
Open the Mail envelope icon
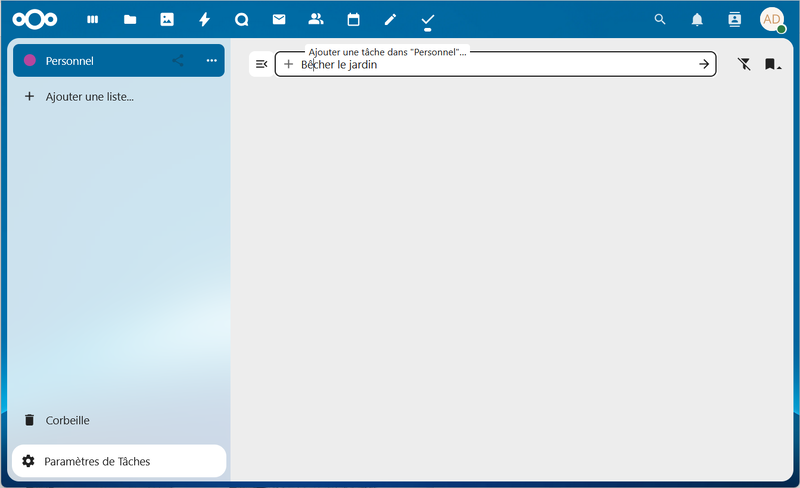click(x=279, y=19)
